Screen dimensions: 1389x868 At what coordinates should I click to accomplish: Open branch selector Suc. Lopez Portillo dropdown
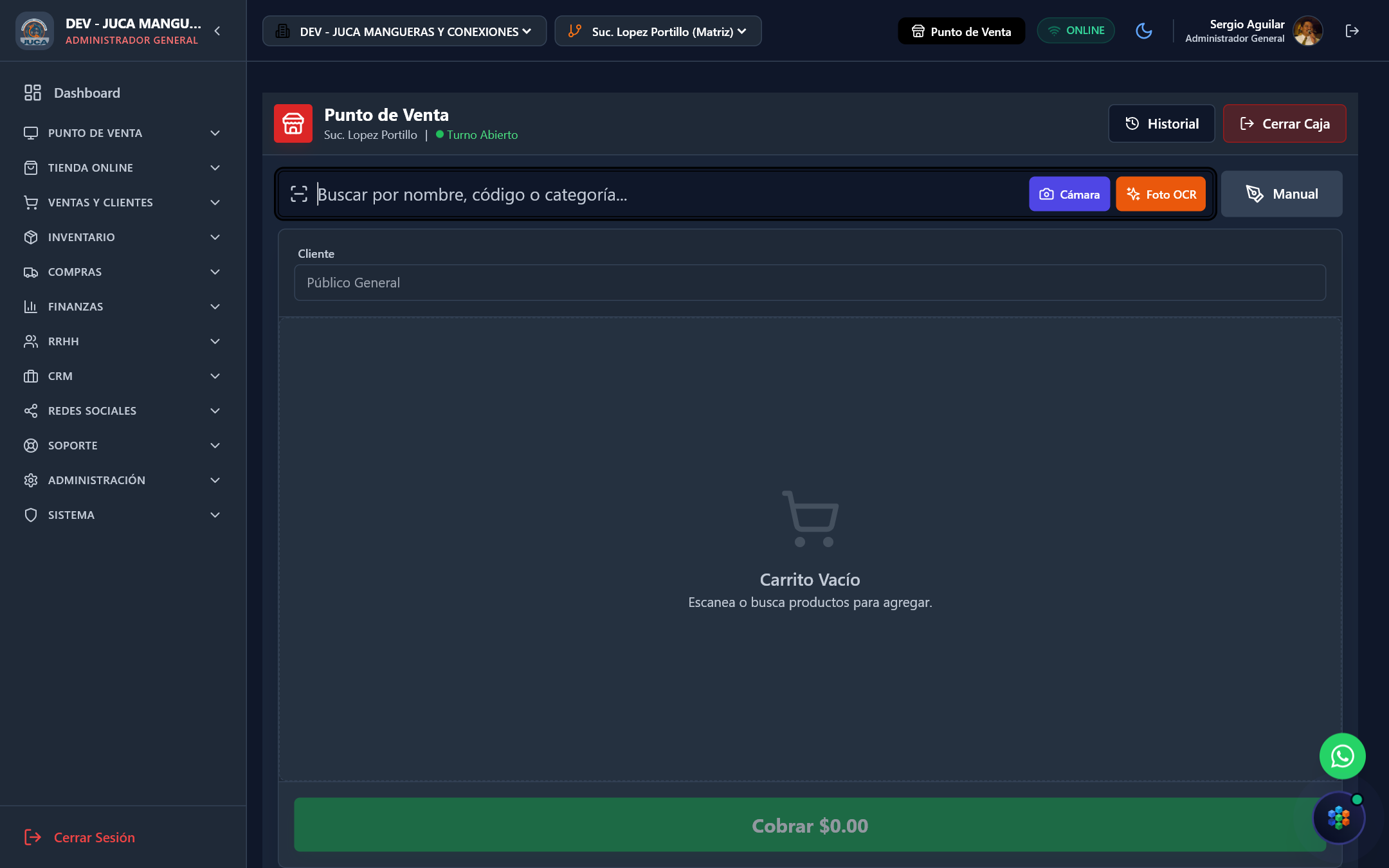[658, 31]
